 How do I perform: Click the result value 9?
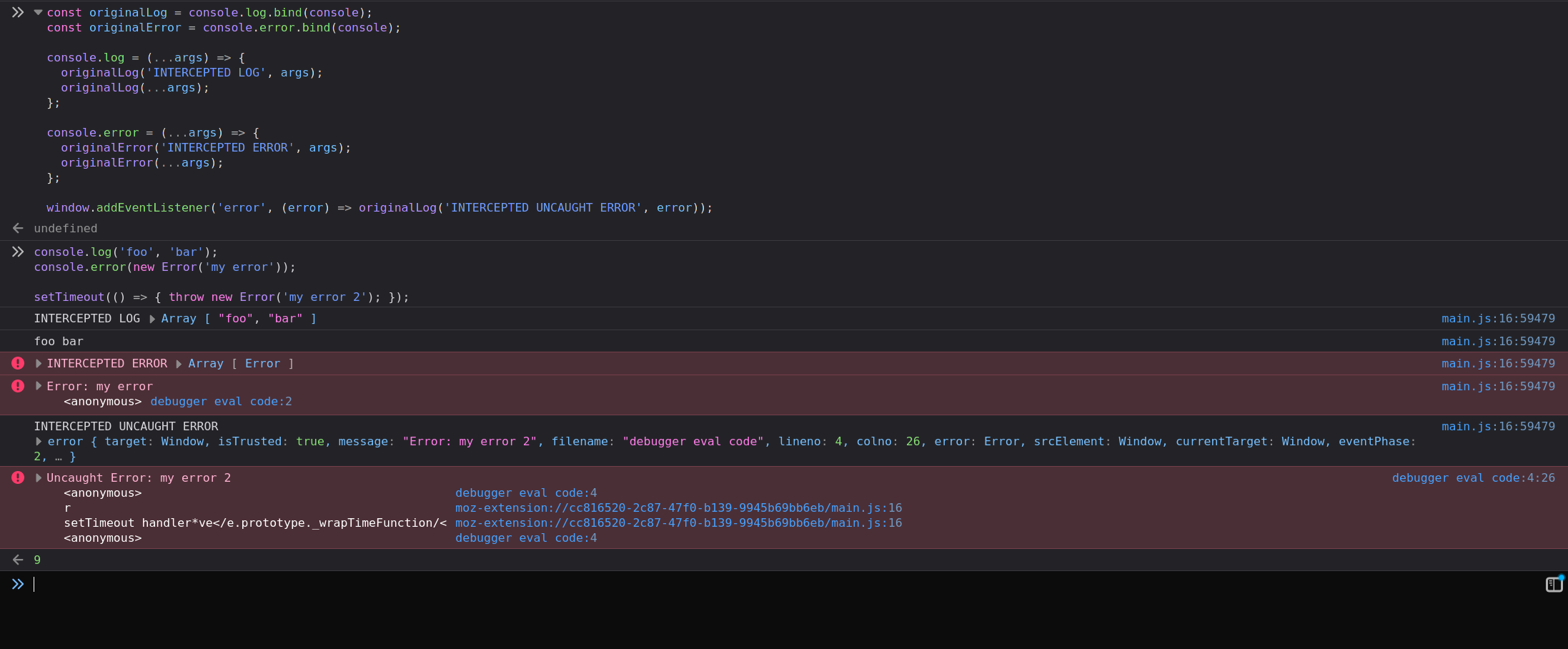37,560
